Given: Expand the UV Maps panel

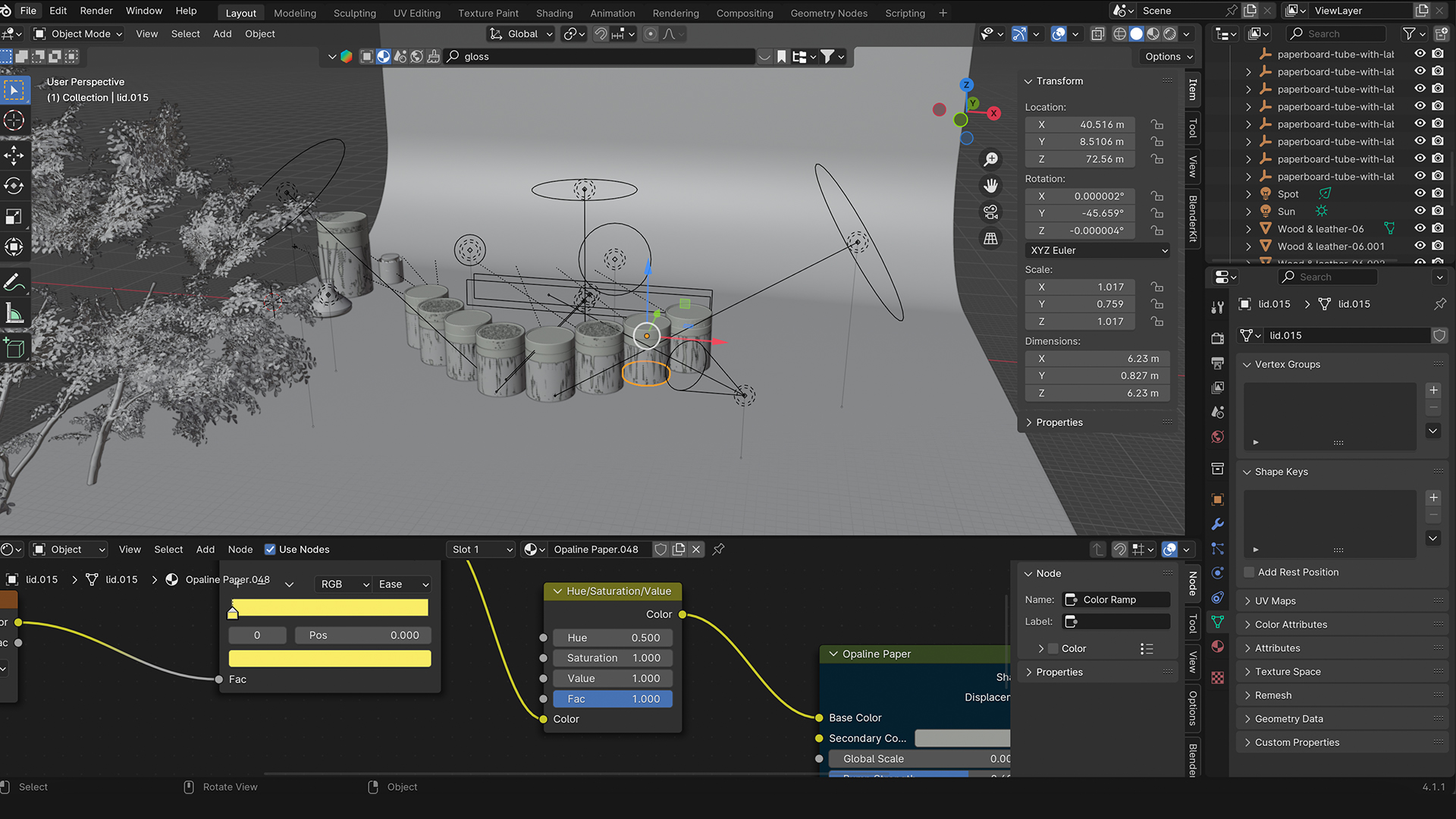Looking at the screenshot, I should (x=1275, y=601).
